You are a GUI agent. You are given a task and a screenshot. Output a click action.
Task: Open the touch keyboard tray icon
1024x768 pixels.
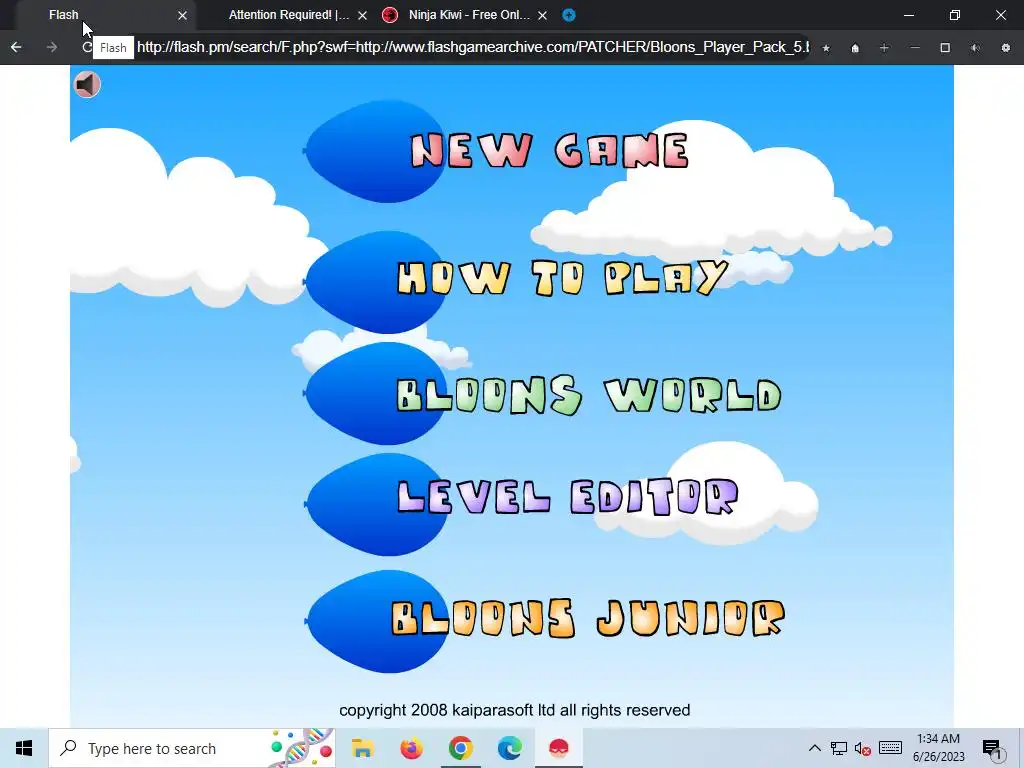coord(890,748)
